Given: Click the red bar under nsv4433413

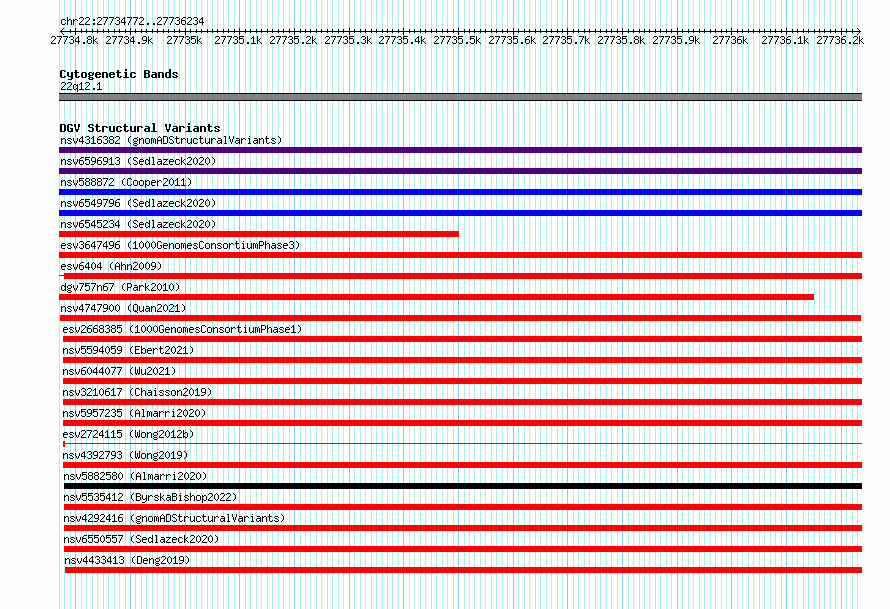Looking at the screenshot, I should (x=463, y=570).
